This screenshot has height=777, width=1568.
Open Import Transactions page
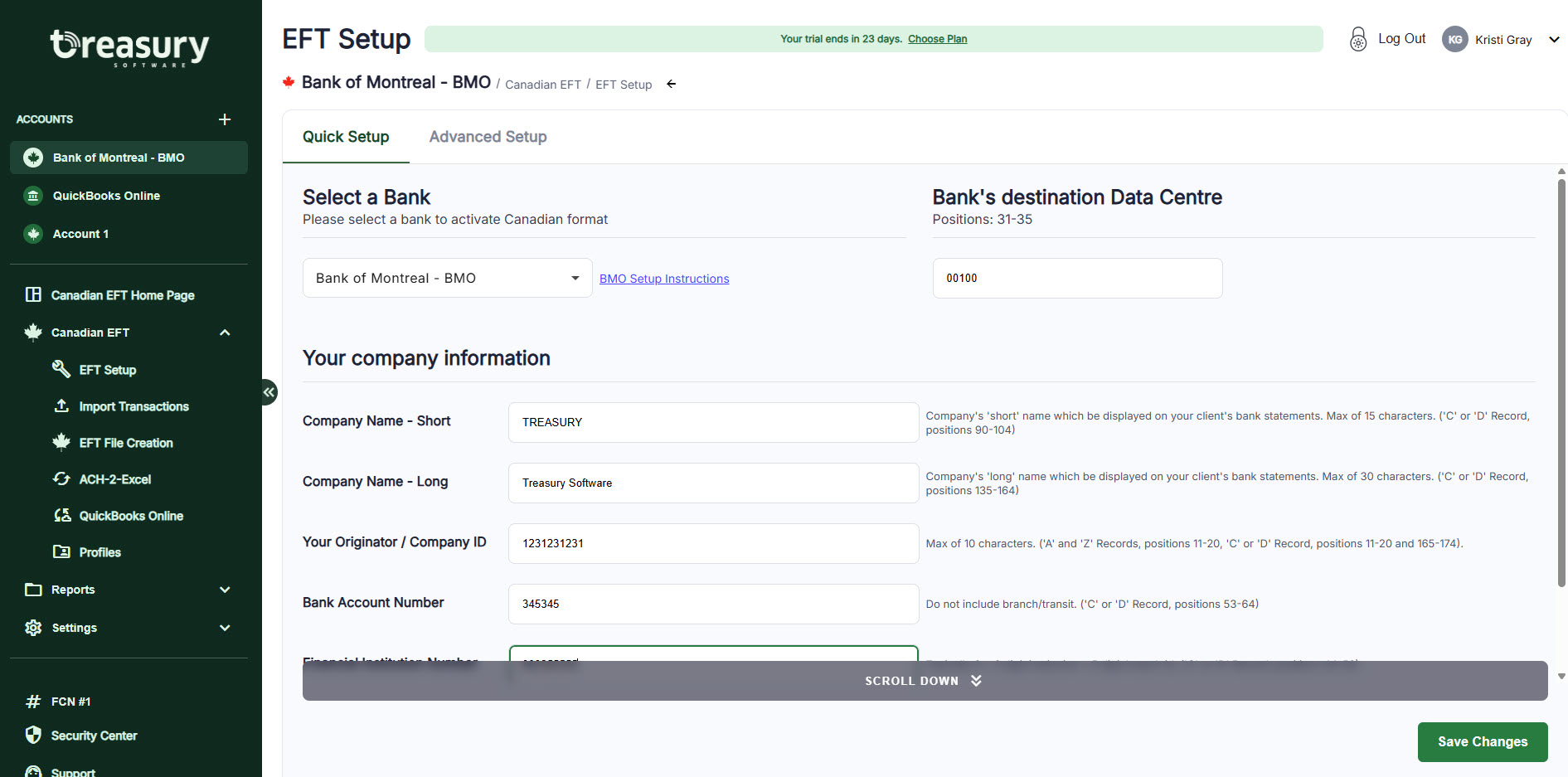point(133,406)
